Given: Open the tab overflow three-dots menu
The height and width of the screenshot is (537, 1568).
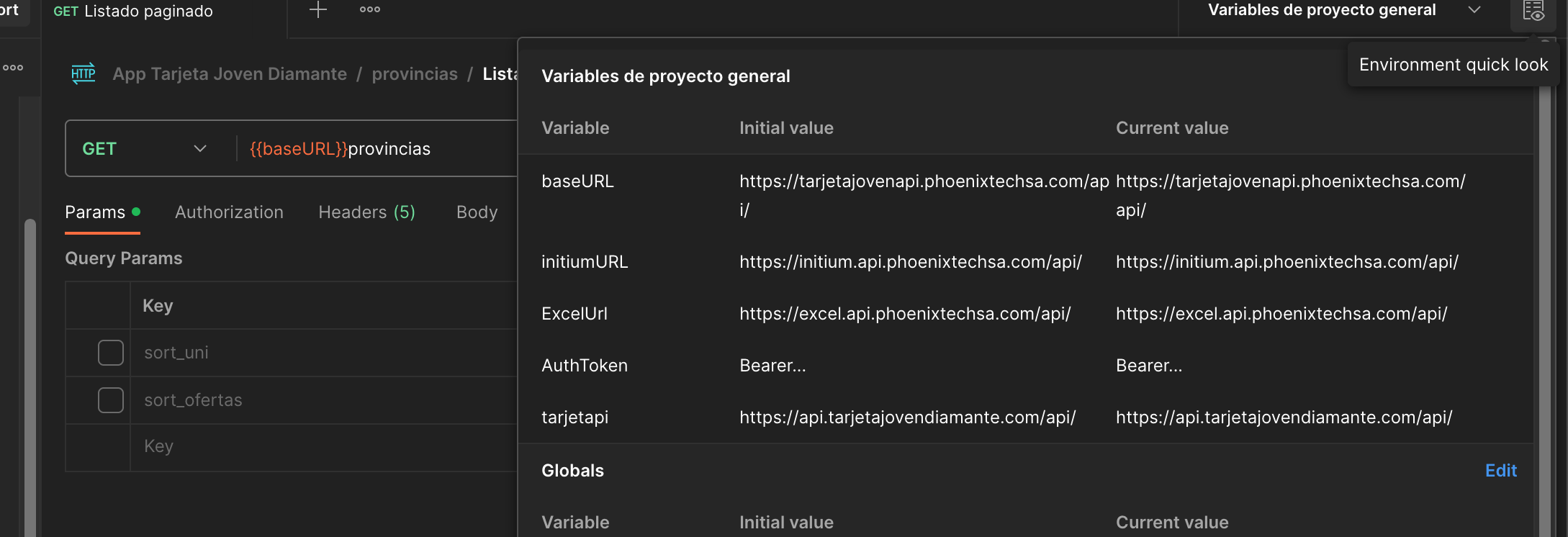Looking at the screenshot, I should (370, 10).
